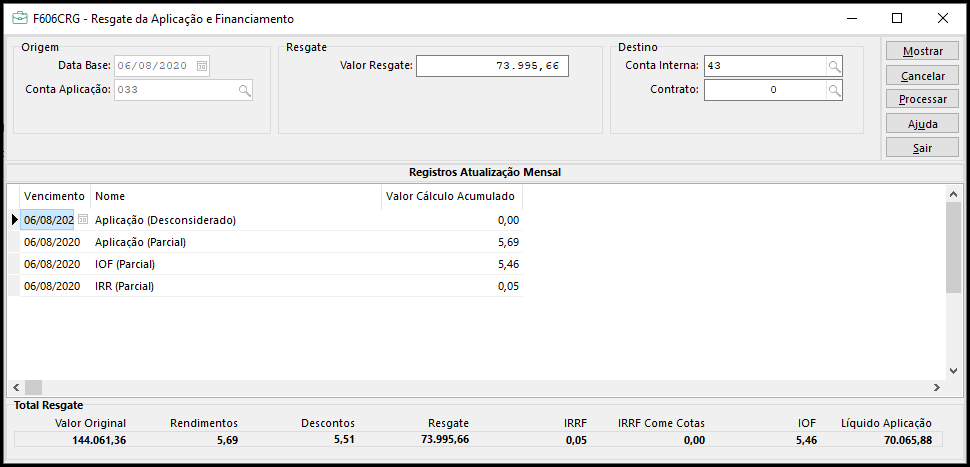Click the Mostrar button
Viewport: 970px width, 467px height.
(x=922, y=51)
